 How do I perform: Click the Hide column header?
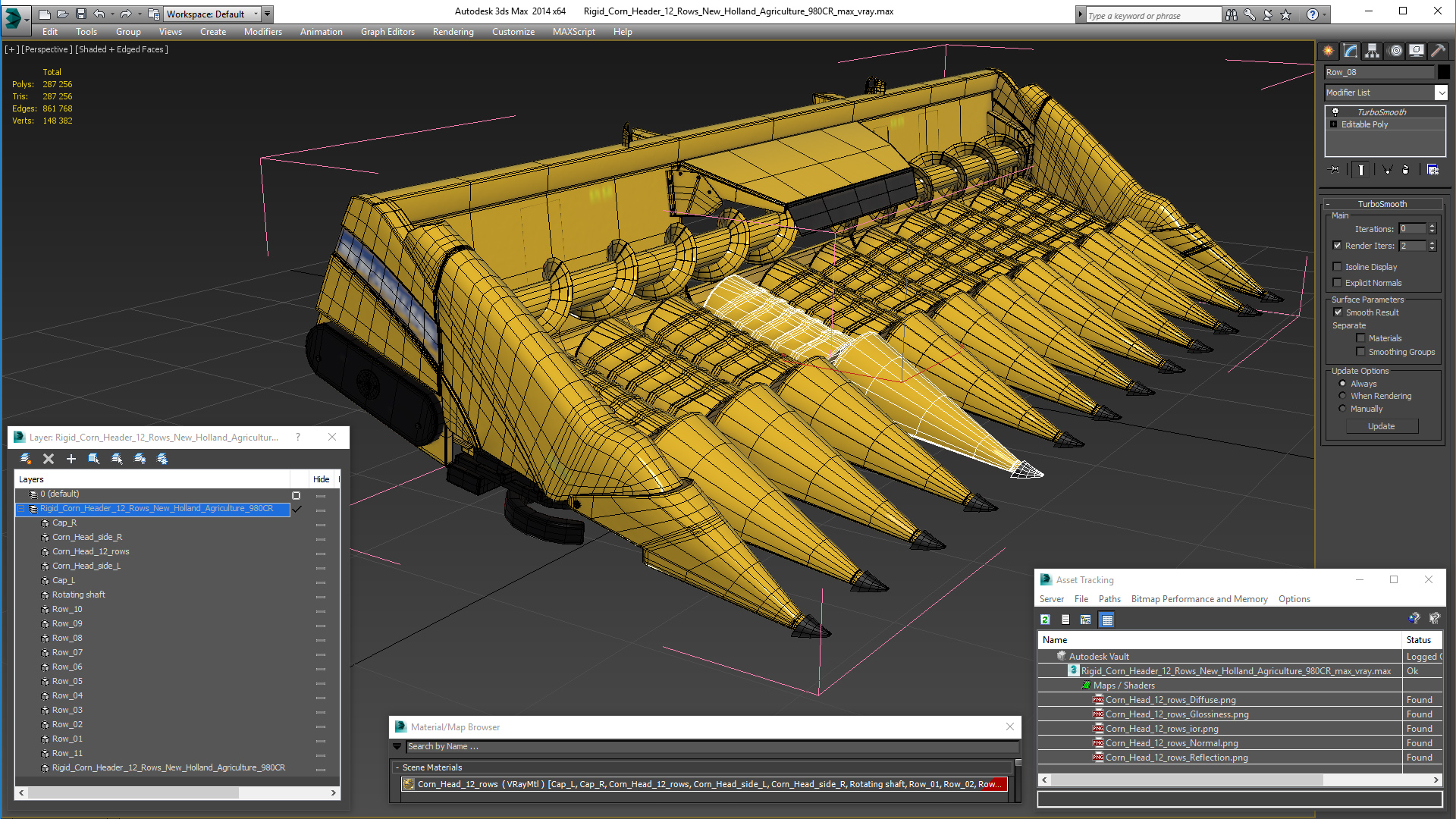[x=322, y=479]
